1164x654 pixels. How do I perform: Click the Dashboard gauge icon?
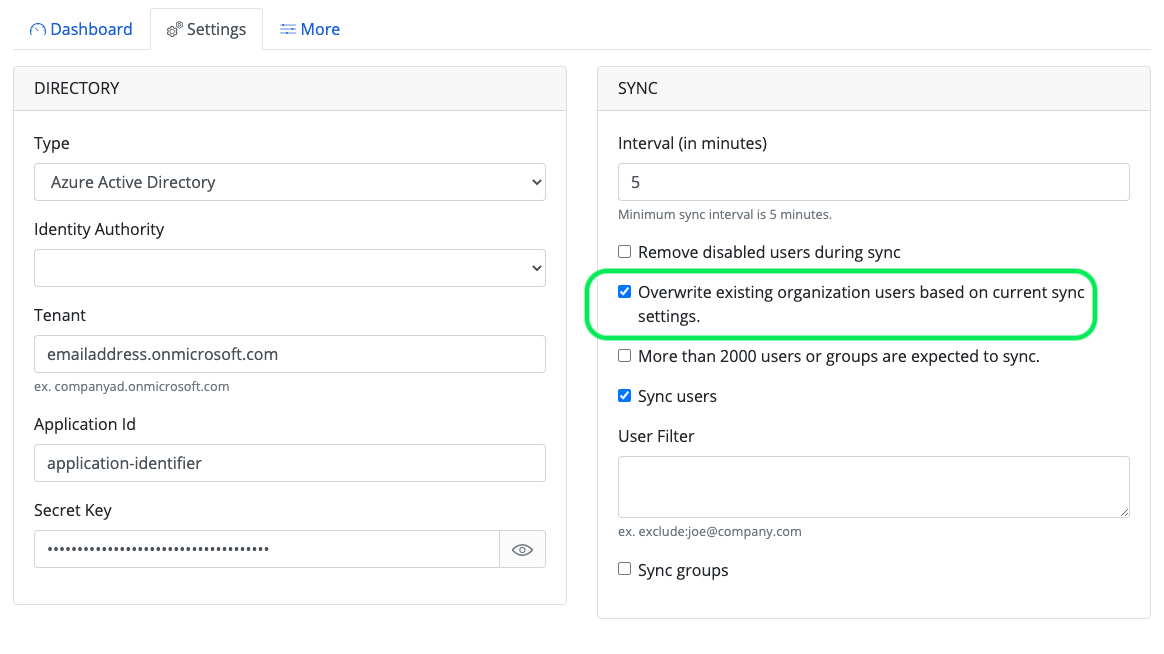(x=37, y=30)
